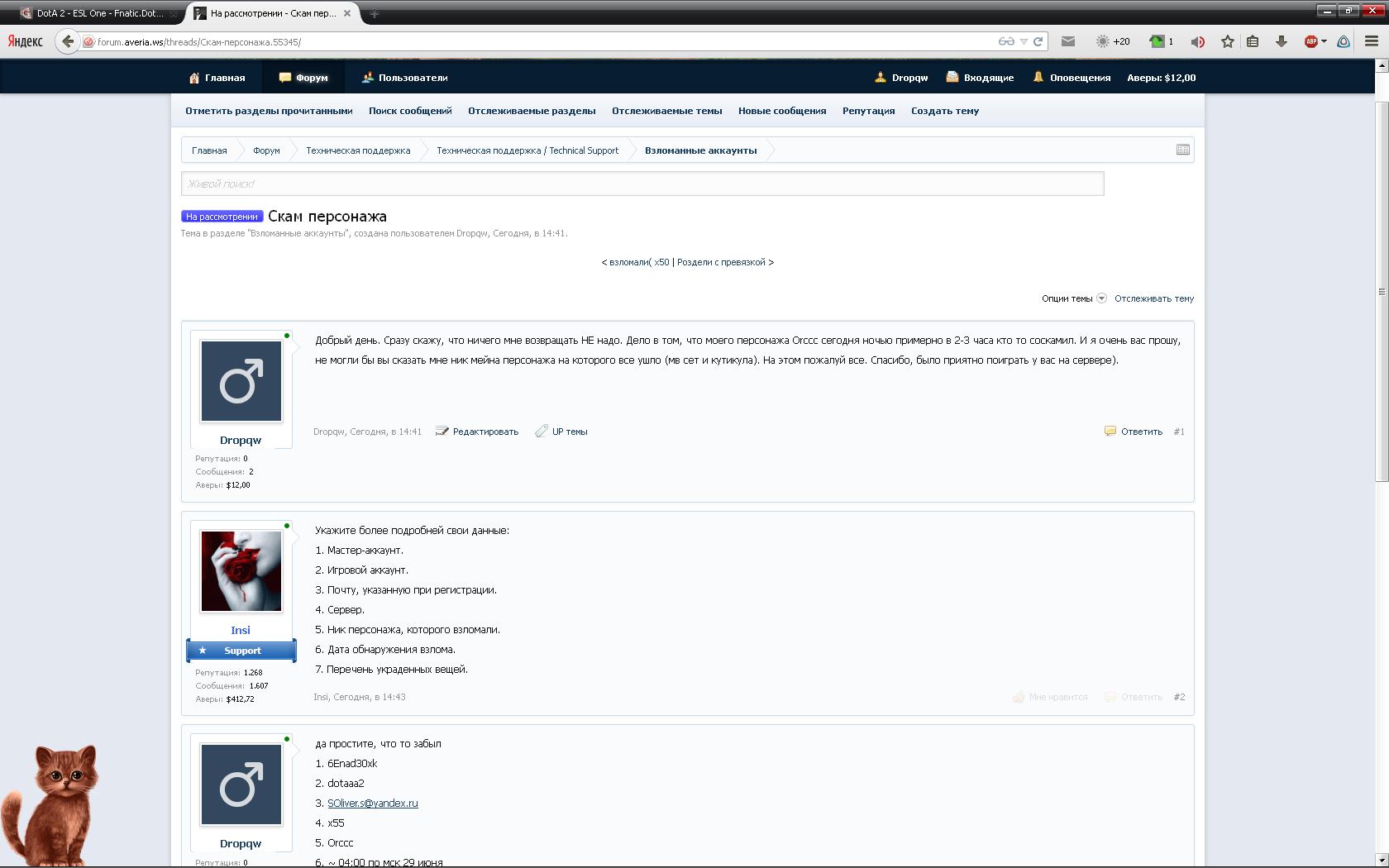Click Отслеживать тему
Viewport: 1389px width, 868px height.
click(x=1154, y=298)
